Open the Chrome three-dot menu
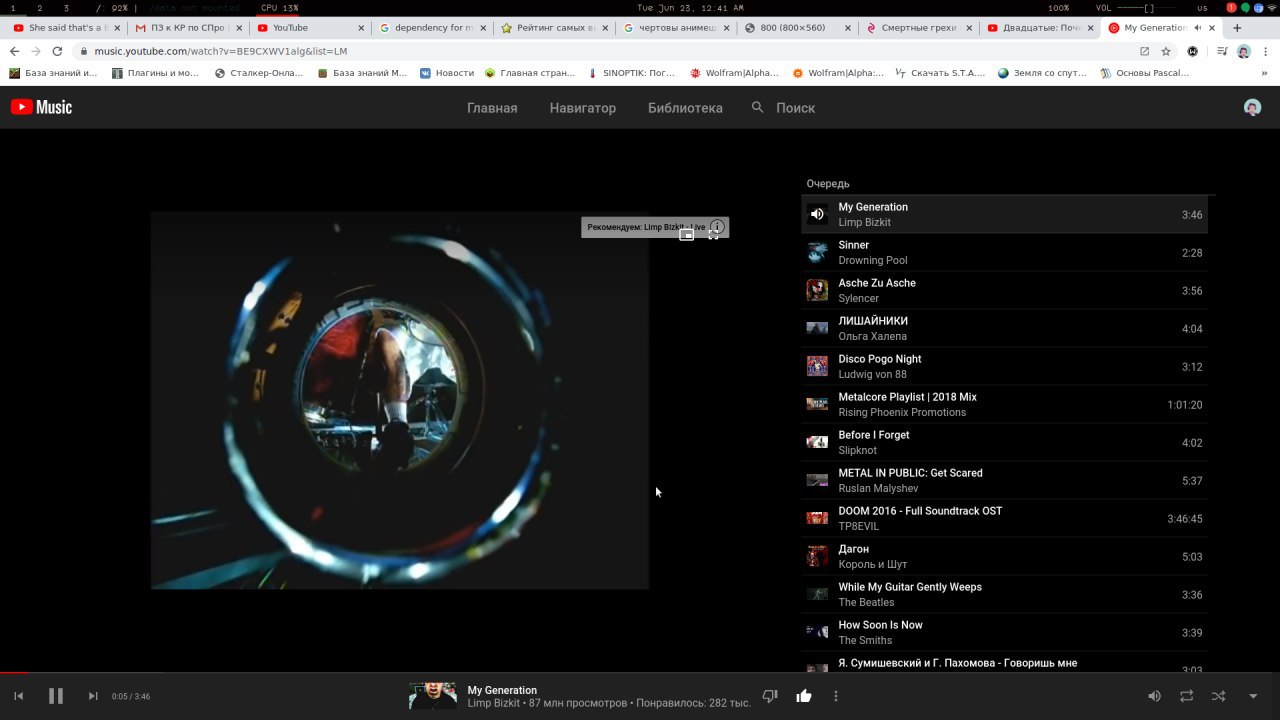The width and height of the screenshot is (1280, 720). [1266, 51]
